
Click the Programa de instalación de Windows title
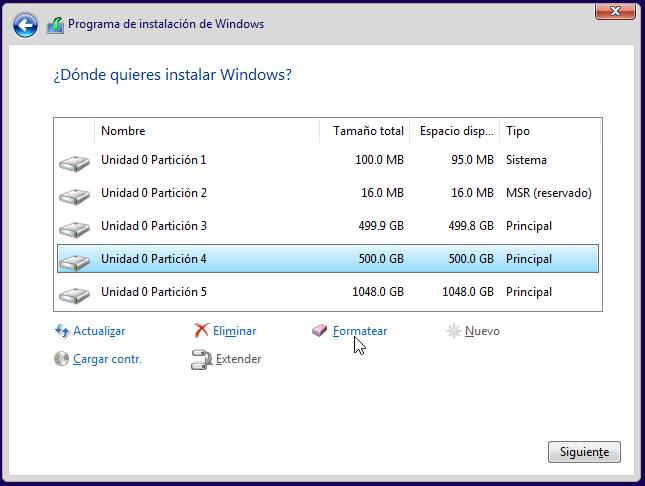tap(166, 24)
